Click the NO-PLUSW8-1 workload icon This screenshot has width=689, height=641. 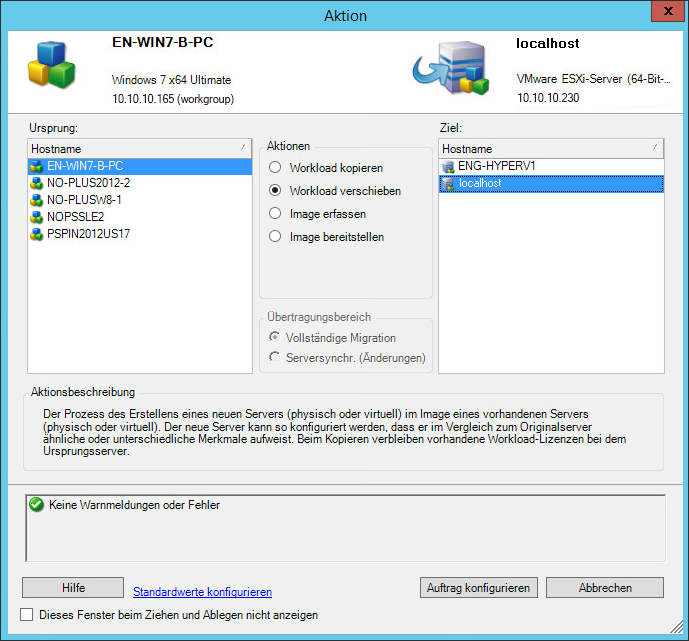click(x=38, y=200)
